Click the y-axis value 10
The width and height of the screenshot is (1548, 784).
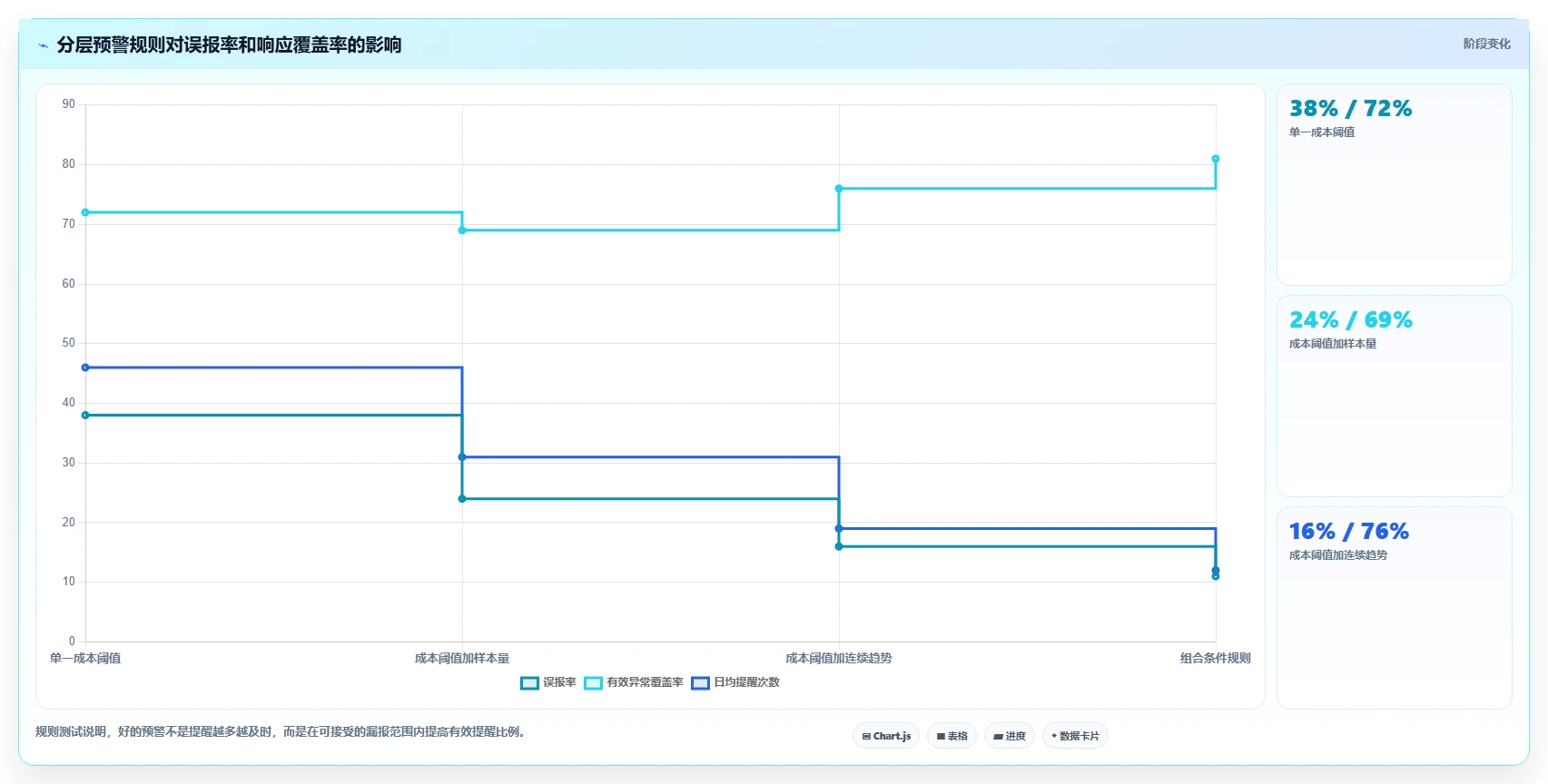coord(69,582)
